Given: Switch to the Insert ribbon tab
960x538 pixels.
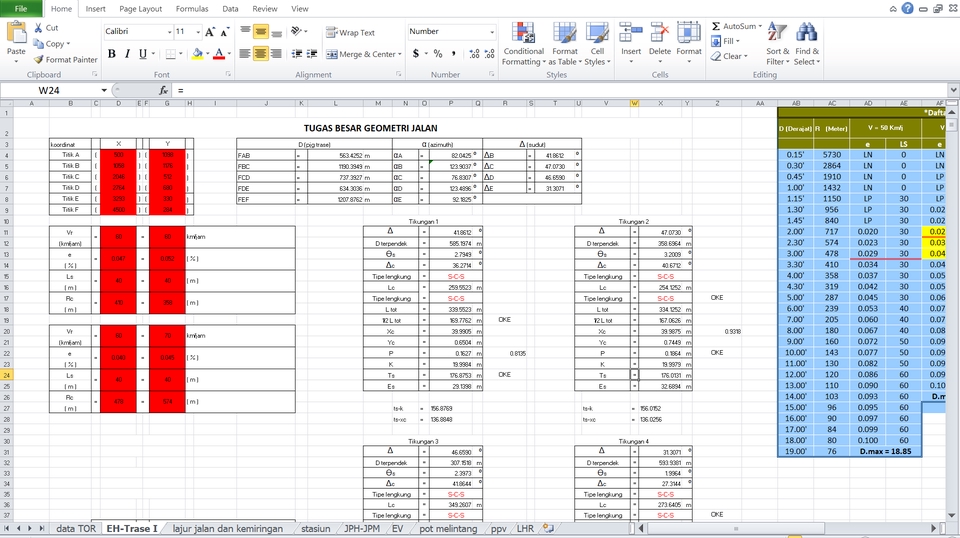Looking at the screenshot, I should [x=96, y=9].
